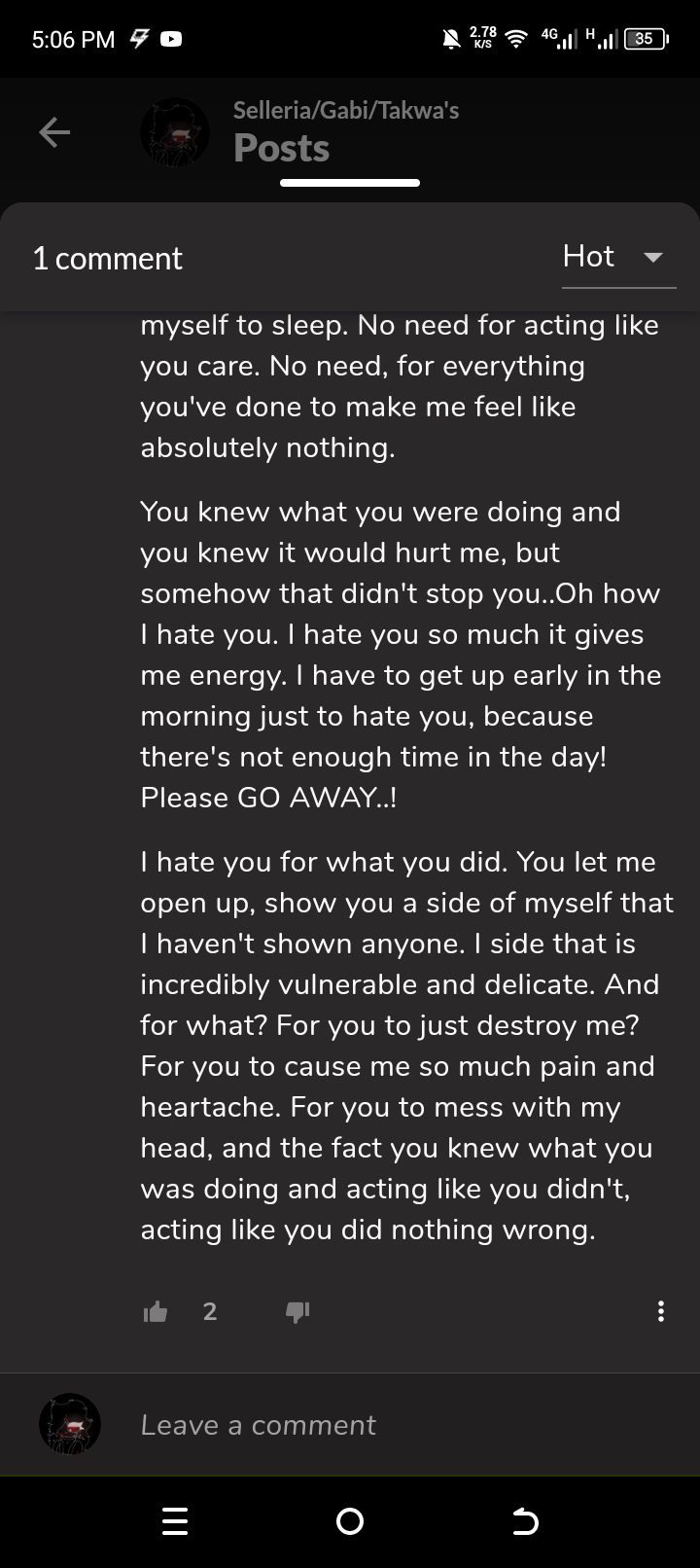
Task: Like the comment with thumbs up
Action: tap(156, 1312)
